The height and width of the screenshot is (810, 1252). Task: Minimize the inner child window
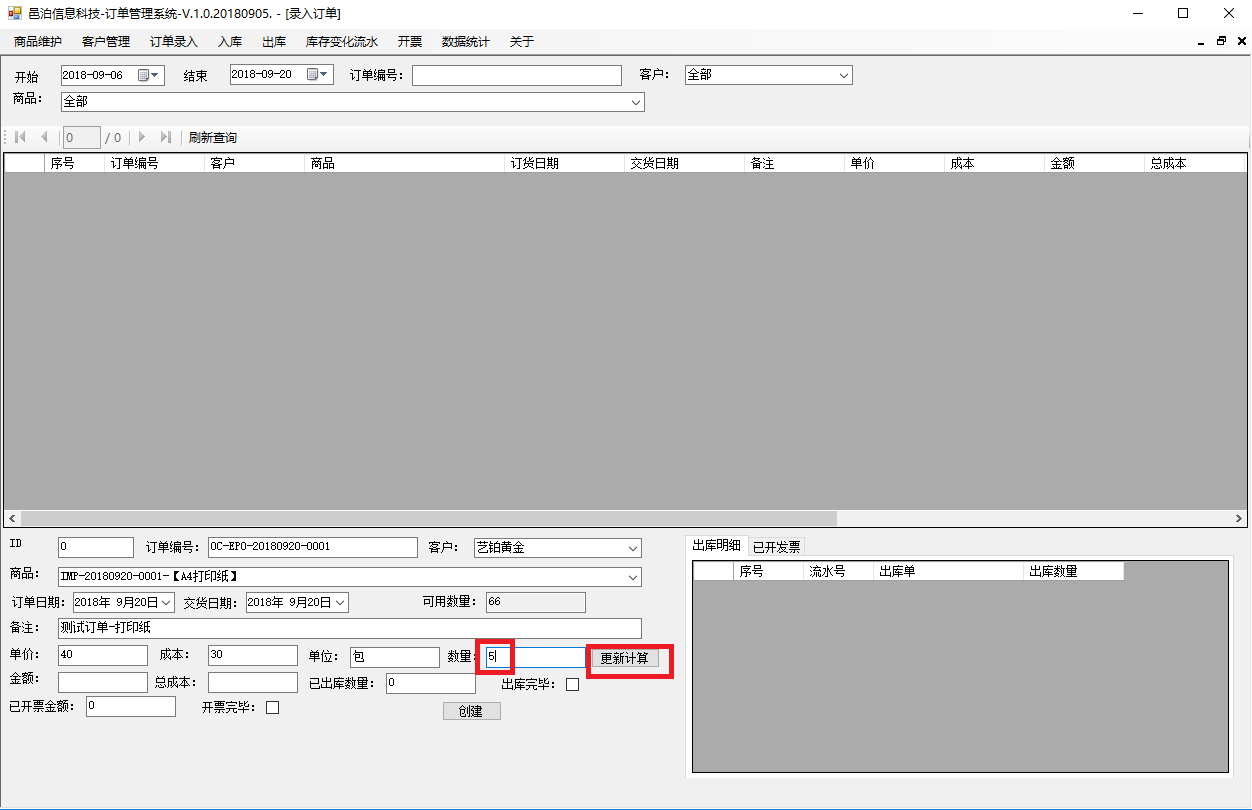pyautogui.click(x=1201, y=42)
